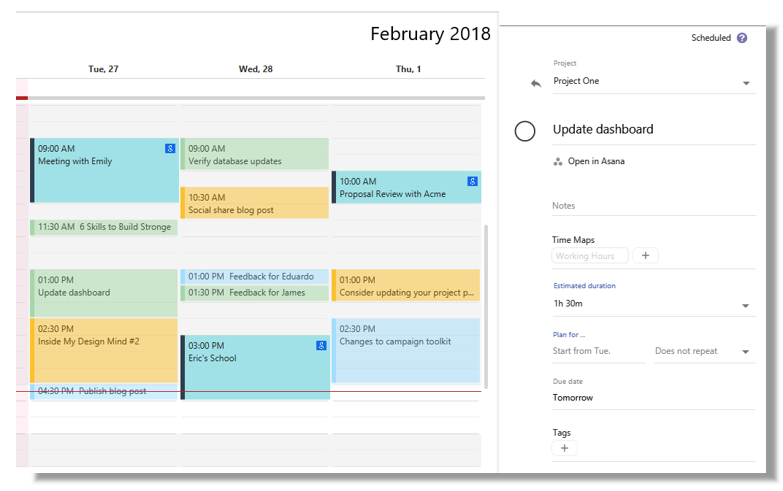The image size is (783, 491).
Task: Expand the Project One dropdown
Action: coord(746,83)
